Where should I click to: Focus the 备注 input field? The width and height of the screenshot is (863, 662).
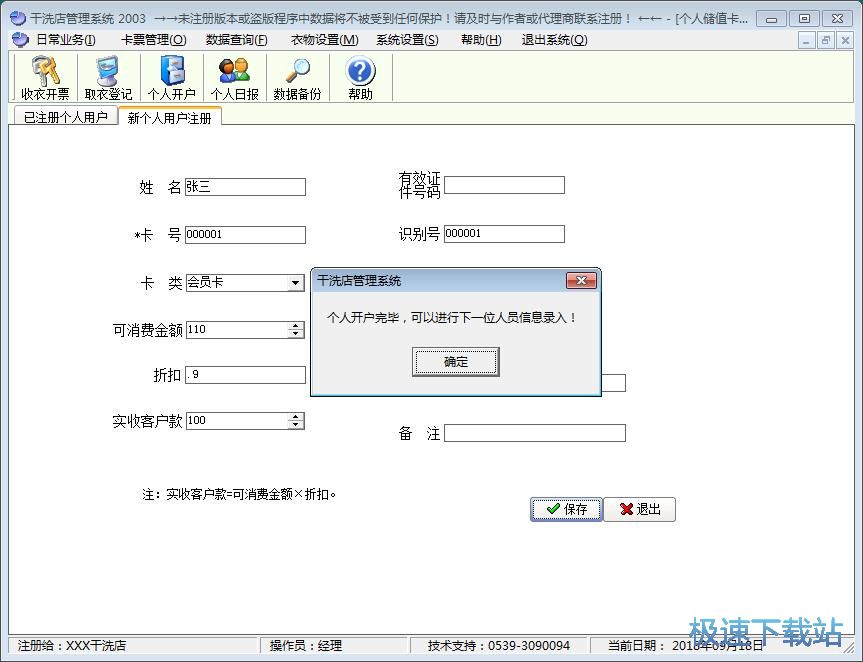[x=535, y=433]
